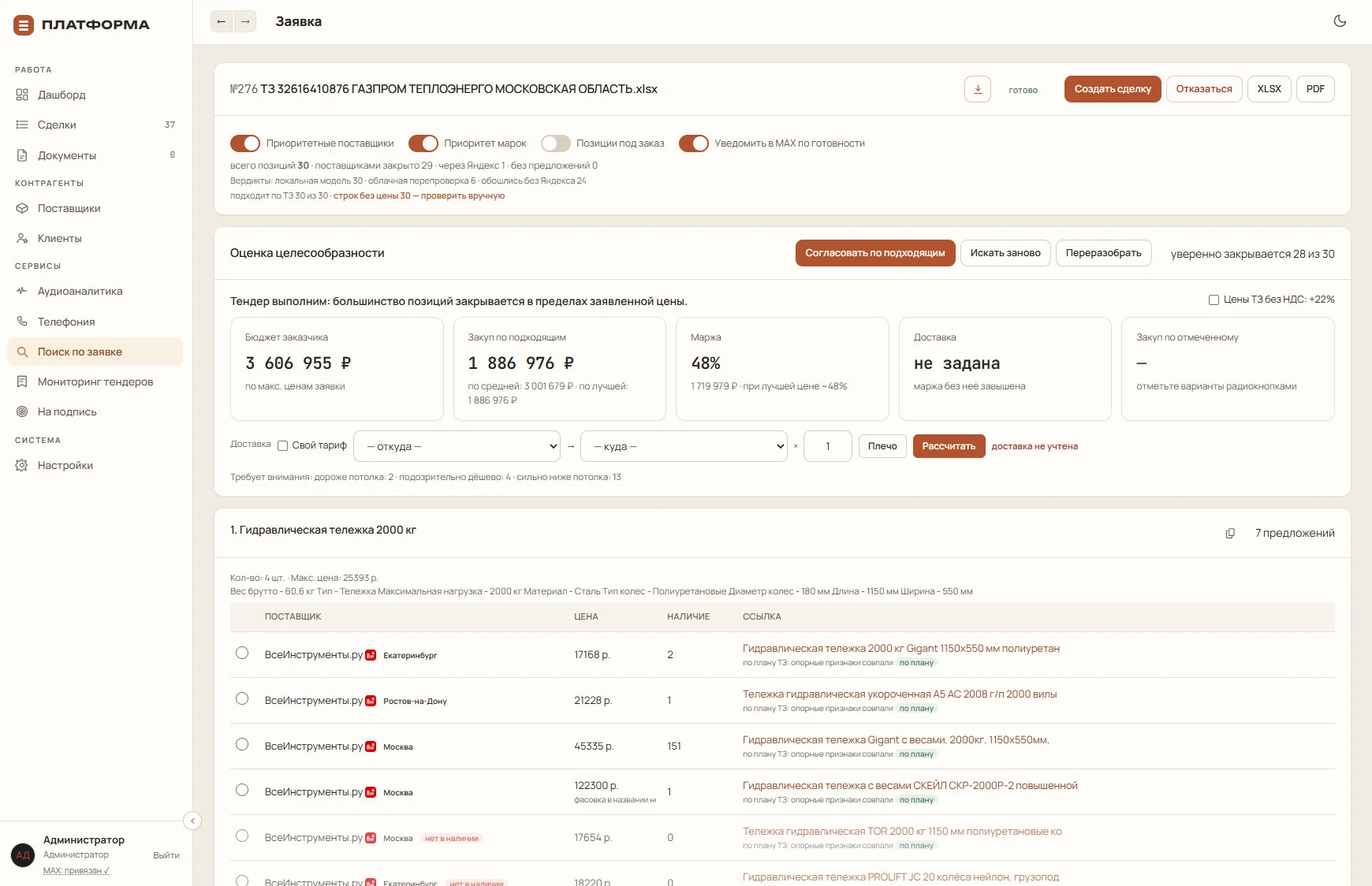Image resolution: width=1372 pixels, height=886 pixels.
Task: Enable Позиции под заказ switch
Action: (x=556, y=143)
